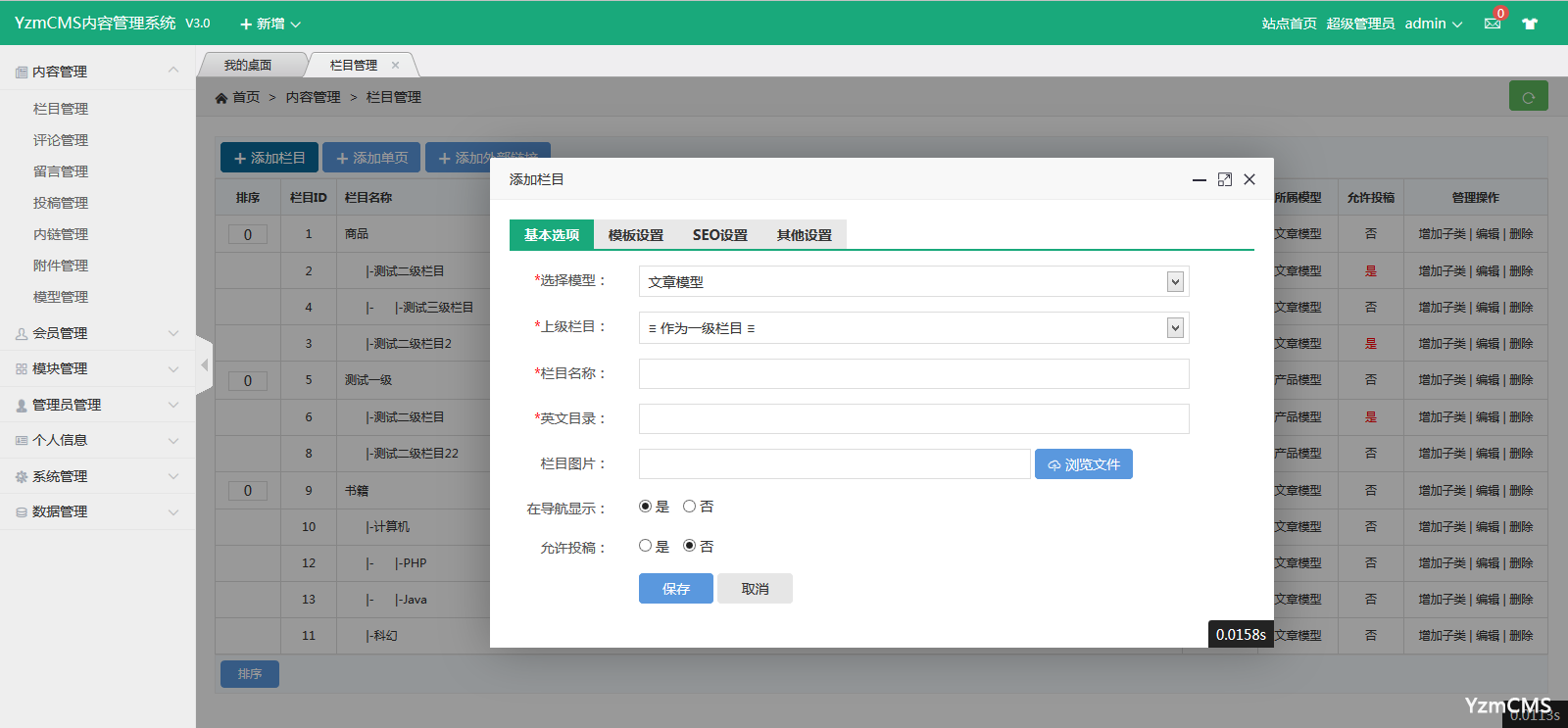Switch to the 模板设置 tab

[635, 235]
